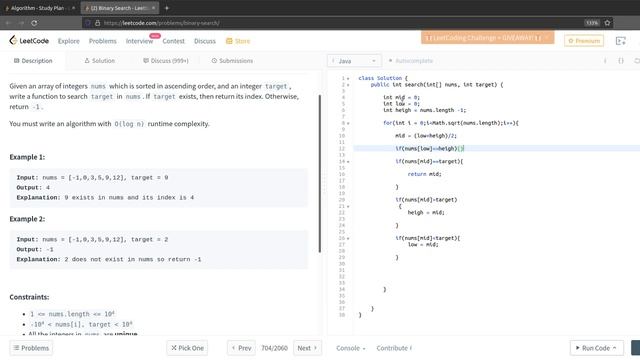Collapse the fold arrow at line 26

[x=348, y=238]
